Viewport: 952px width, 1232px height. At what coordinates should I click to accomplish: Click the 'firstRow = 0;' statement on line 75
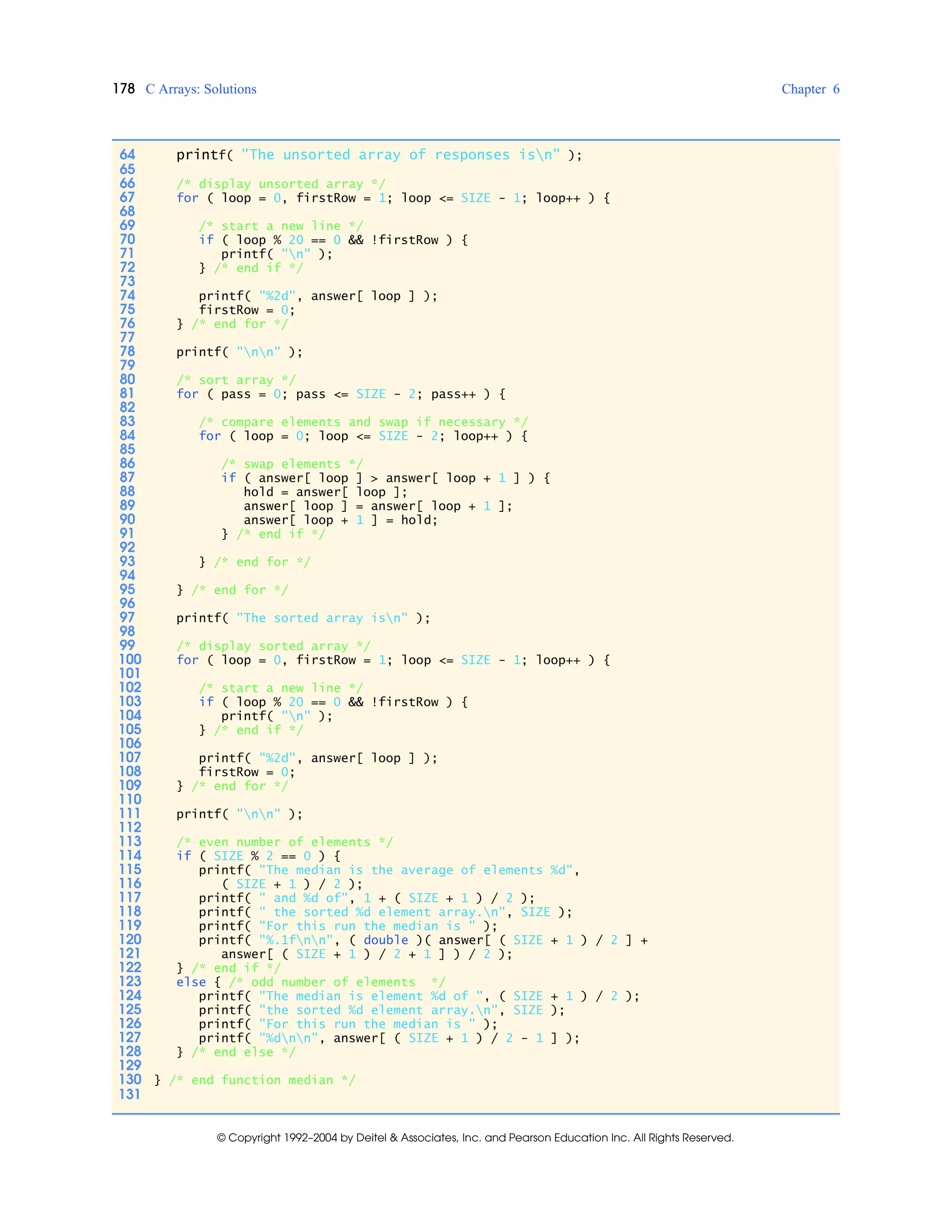[247, 310]
